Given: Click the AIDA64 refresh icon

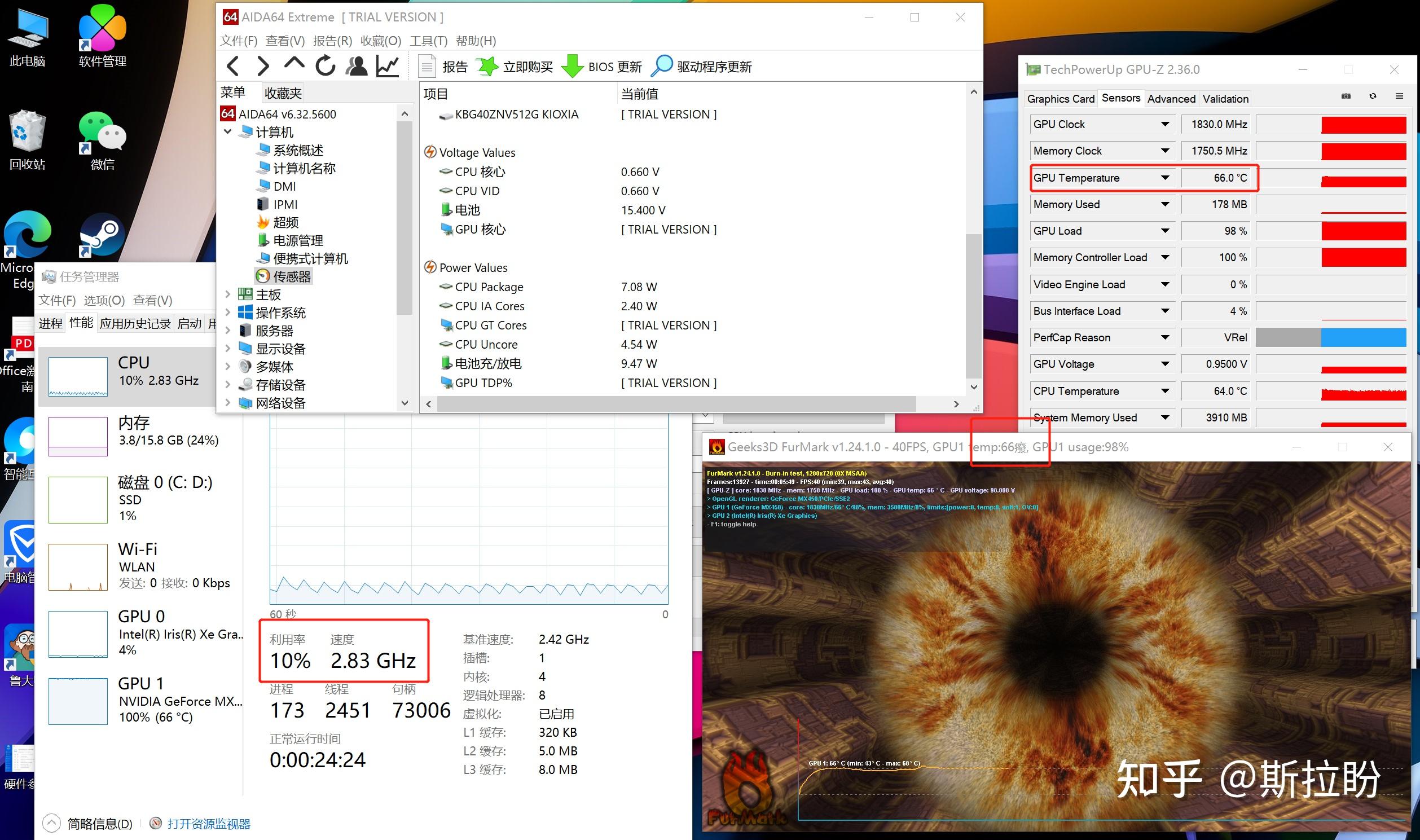Looking at the screenshot, I should [x=326, y=66].
